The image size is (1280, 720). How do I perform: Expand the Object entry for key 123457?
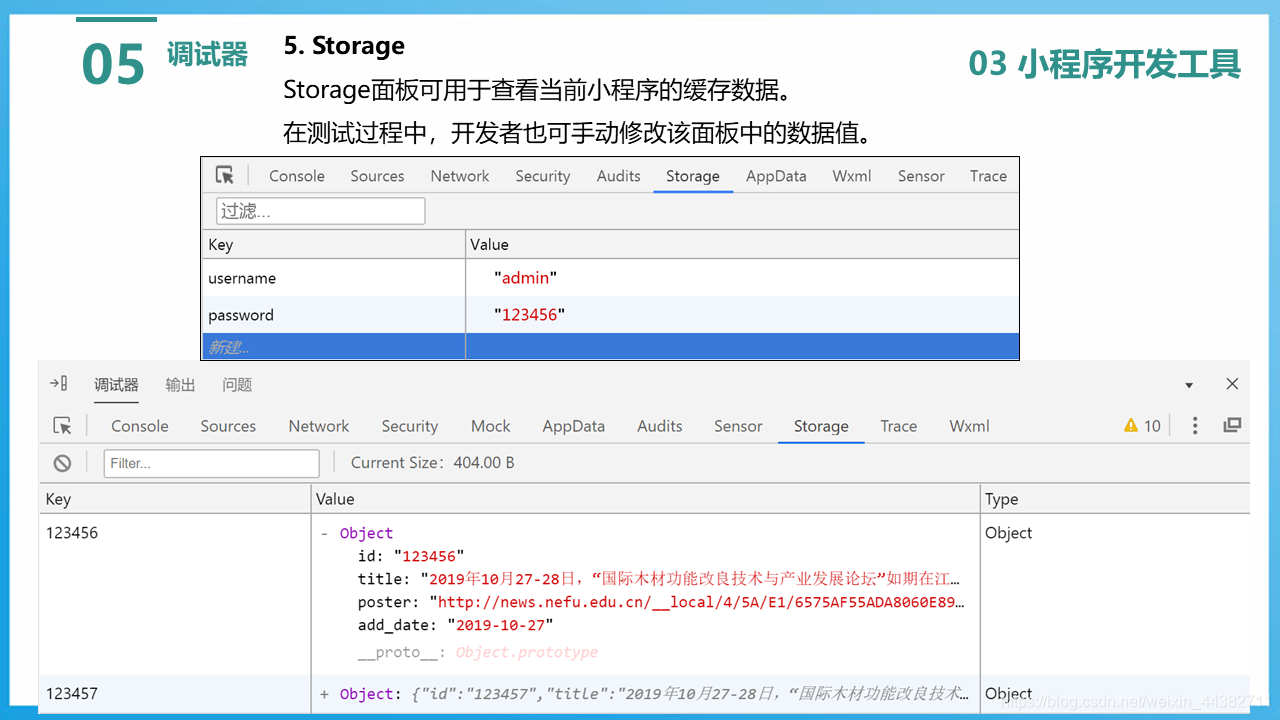(324, 694)
